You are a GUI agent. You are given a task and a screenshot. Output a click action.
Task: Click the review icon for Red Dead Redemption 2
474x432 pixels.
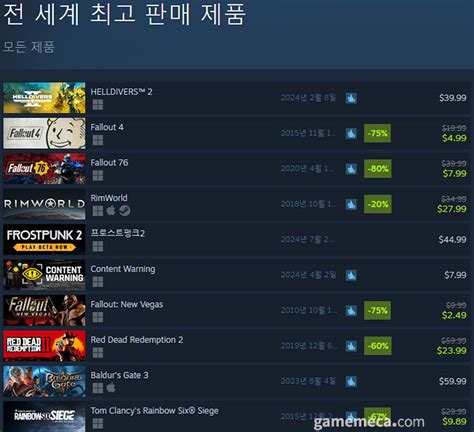351,346
